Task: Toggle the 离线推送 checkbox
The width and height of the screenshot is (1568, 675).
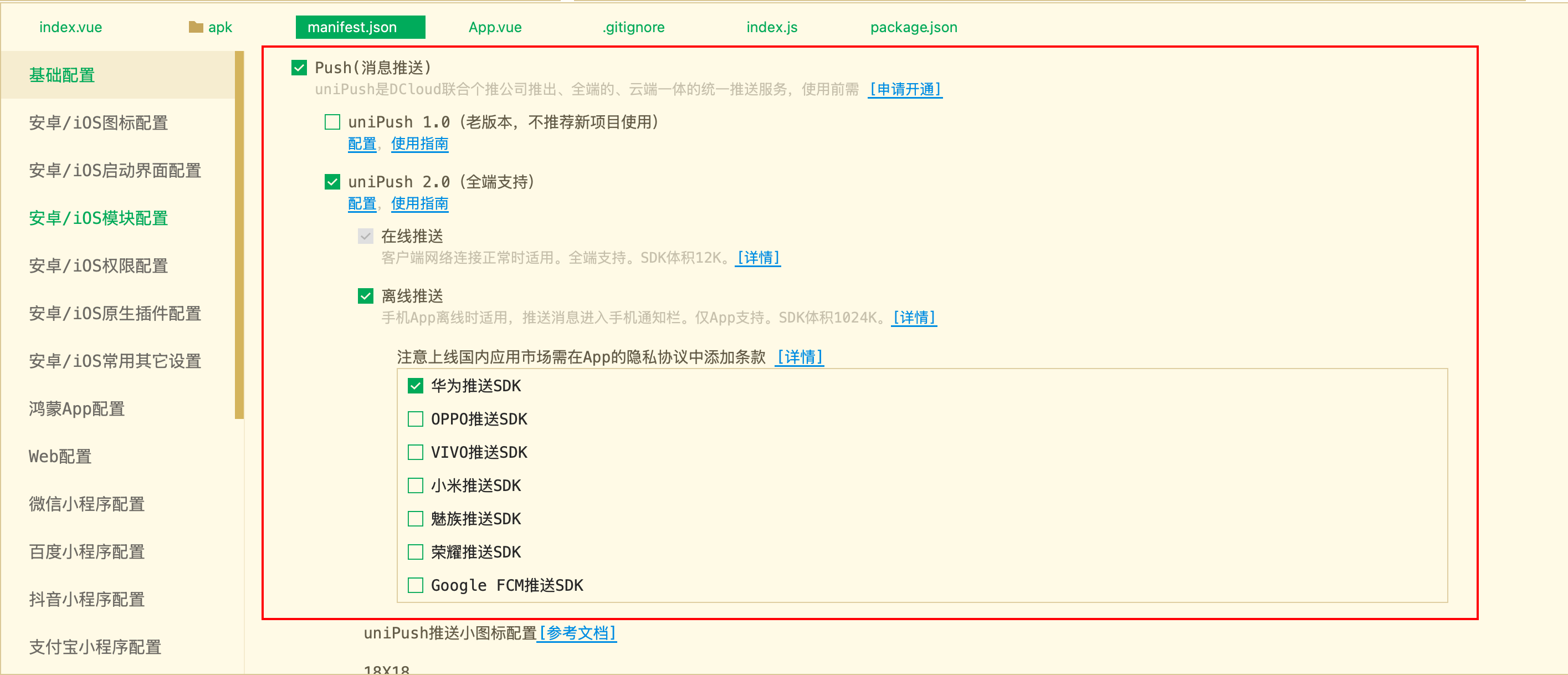Action: [366, 296]
